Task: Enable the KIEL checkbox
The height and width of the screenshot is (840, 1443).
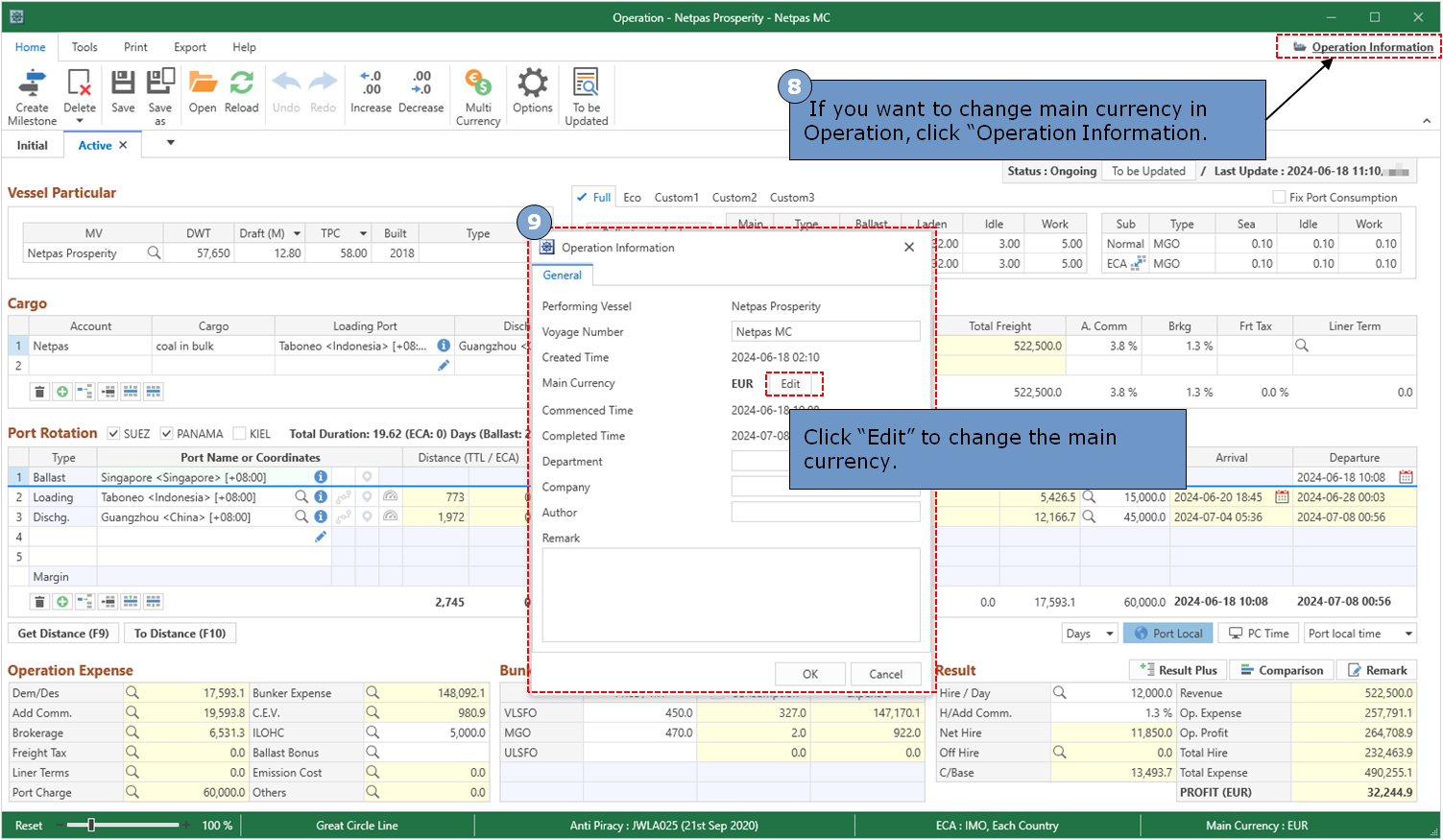Action: (240, 434)
